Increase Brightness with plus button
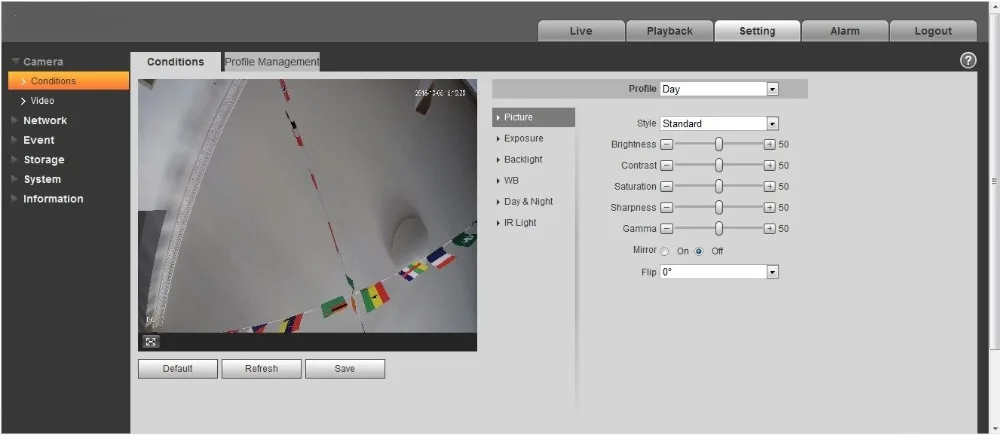The height and width of the screenshot is (435, 1000). pos(770,145)
